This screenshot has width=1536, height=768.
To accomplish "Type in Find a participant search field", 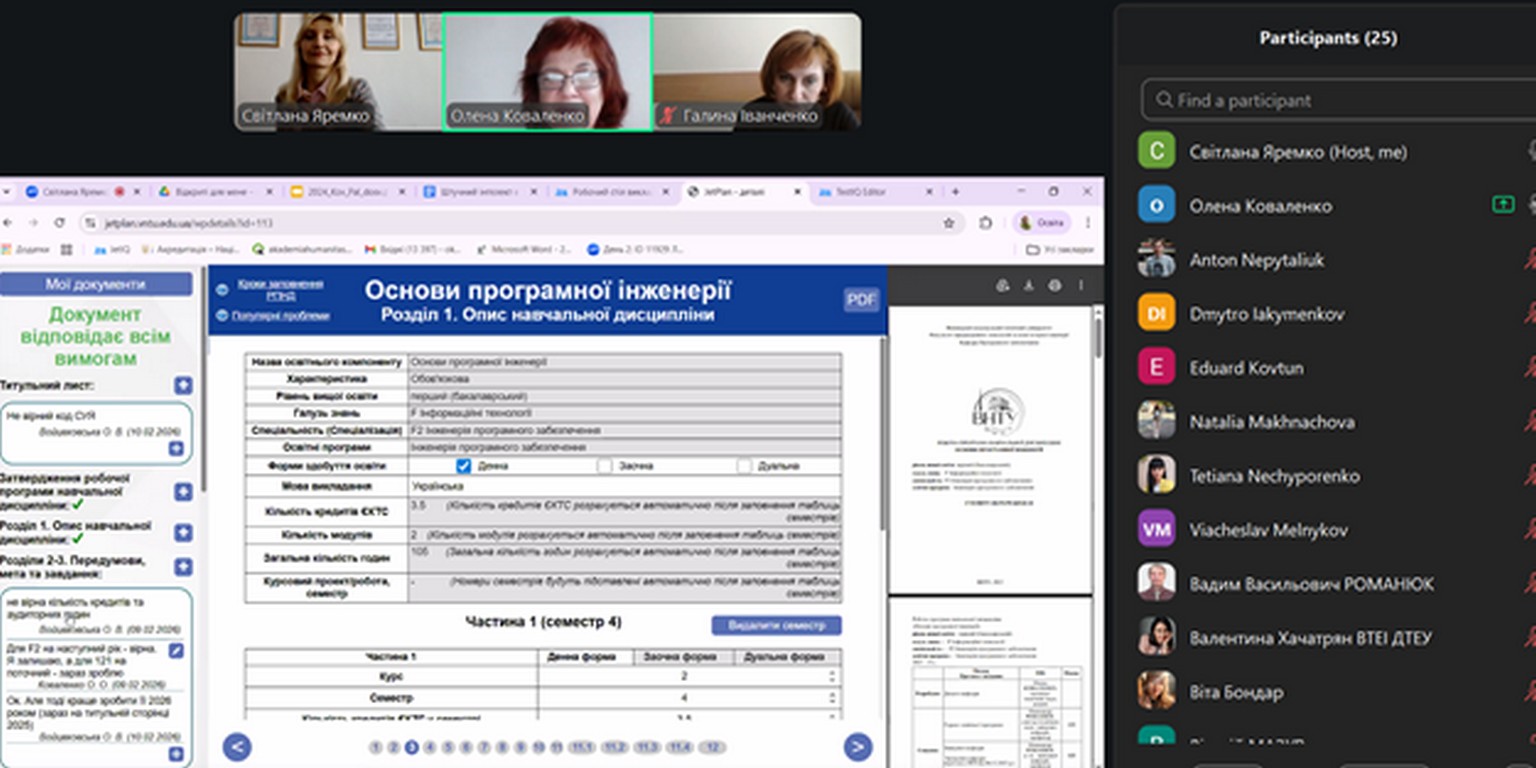I will pyautogui.click(x=1330, y=100).
